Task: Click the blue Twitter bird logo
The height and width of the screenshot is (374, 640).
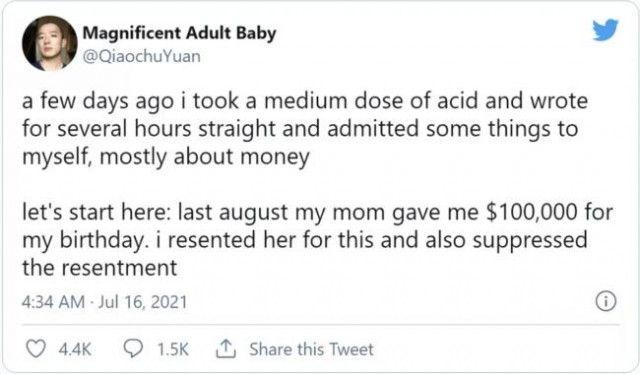Action: (x=606, y=30)
